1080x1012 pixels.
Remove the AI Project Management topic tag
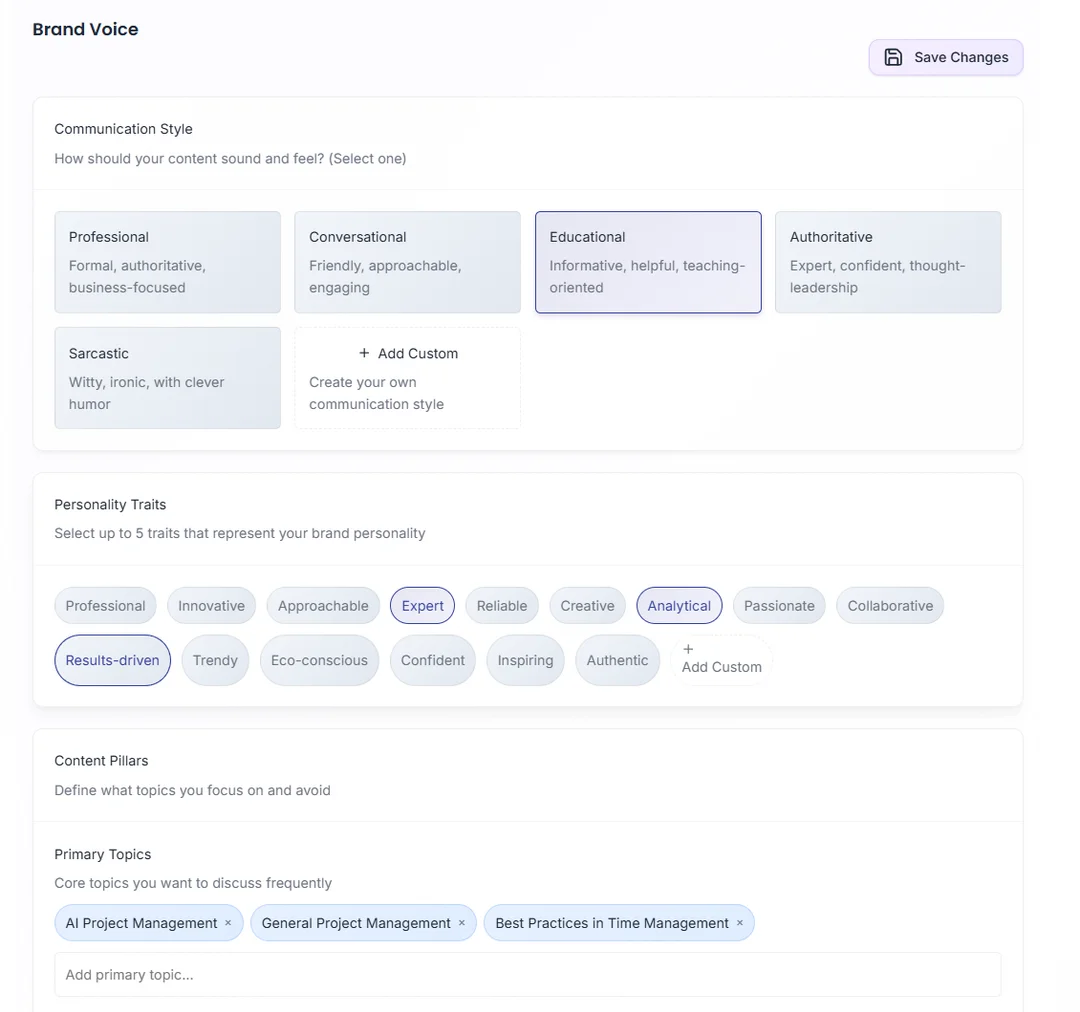pyautogui.click(x=228, y=923)
